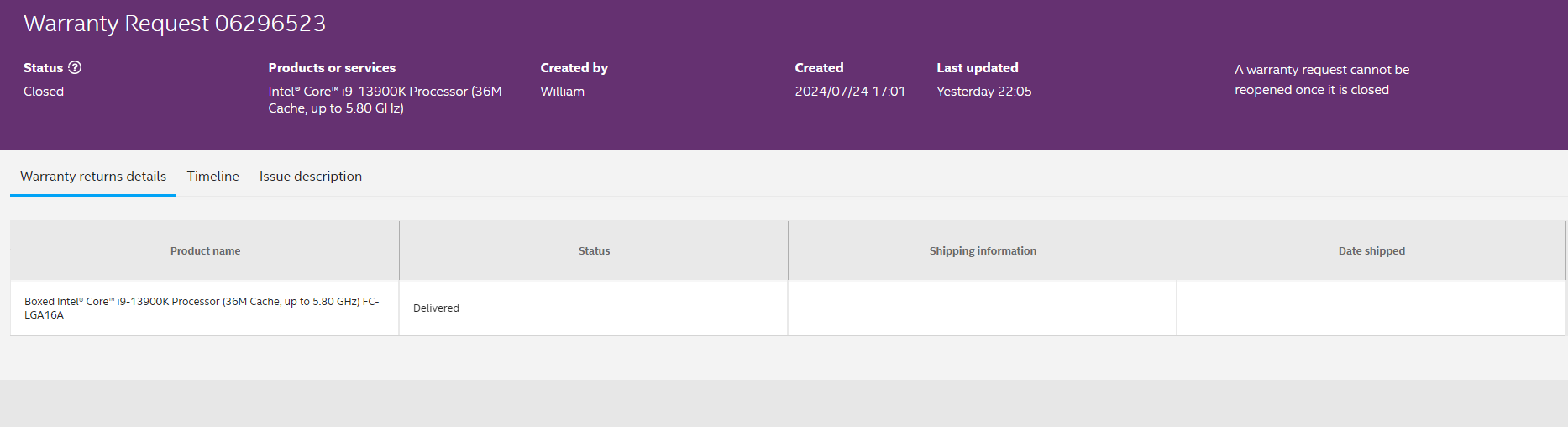
Task: Click the i9-13900K processor text in the purple header
Action: point(385,100)
